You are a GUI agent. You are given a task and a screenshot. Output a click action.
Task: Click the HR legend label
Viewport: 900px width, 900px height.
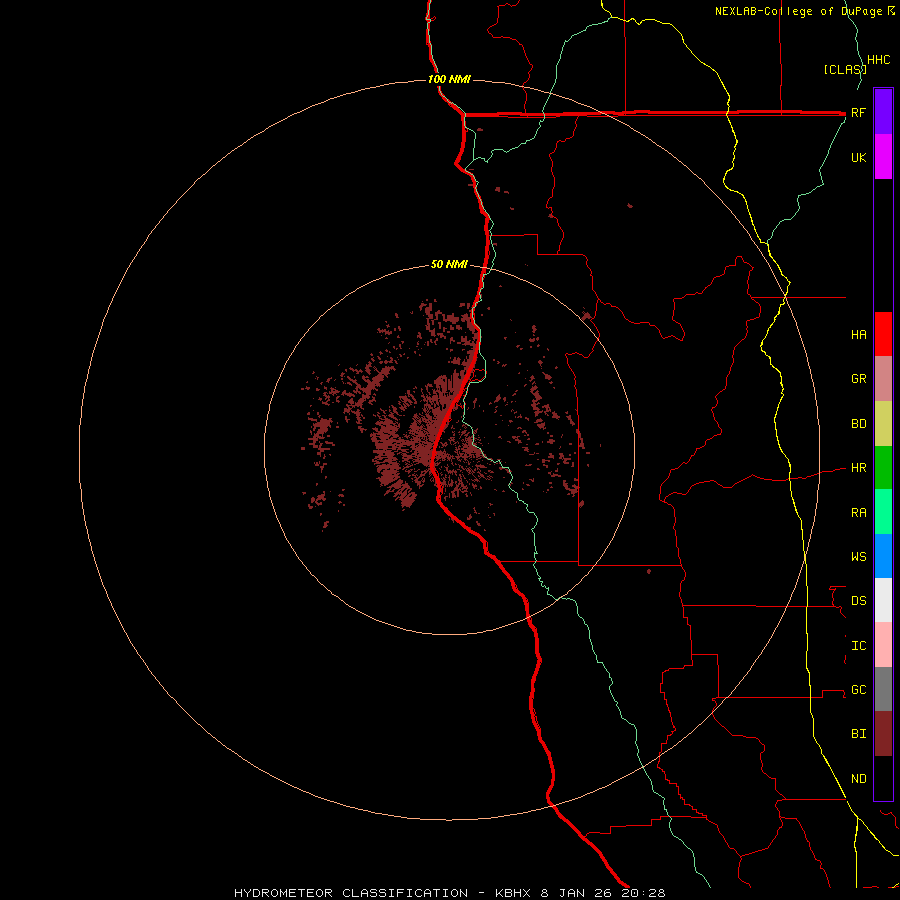[858, 468]
